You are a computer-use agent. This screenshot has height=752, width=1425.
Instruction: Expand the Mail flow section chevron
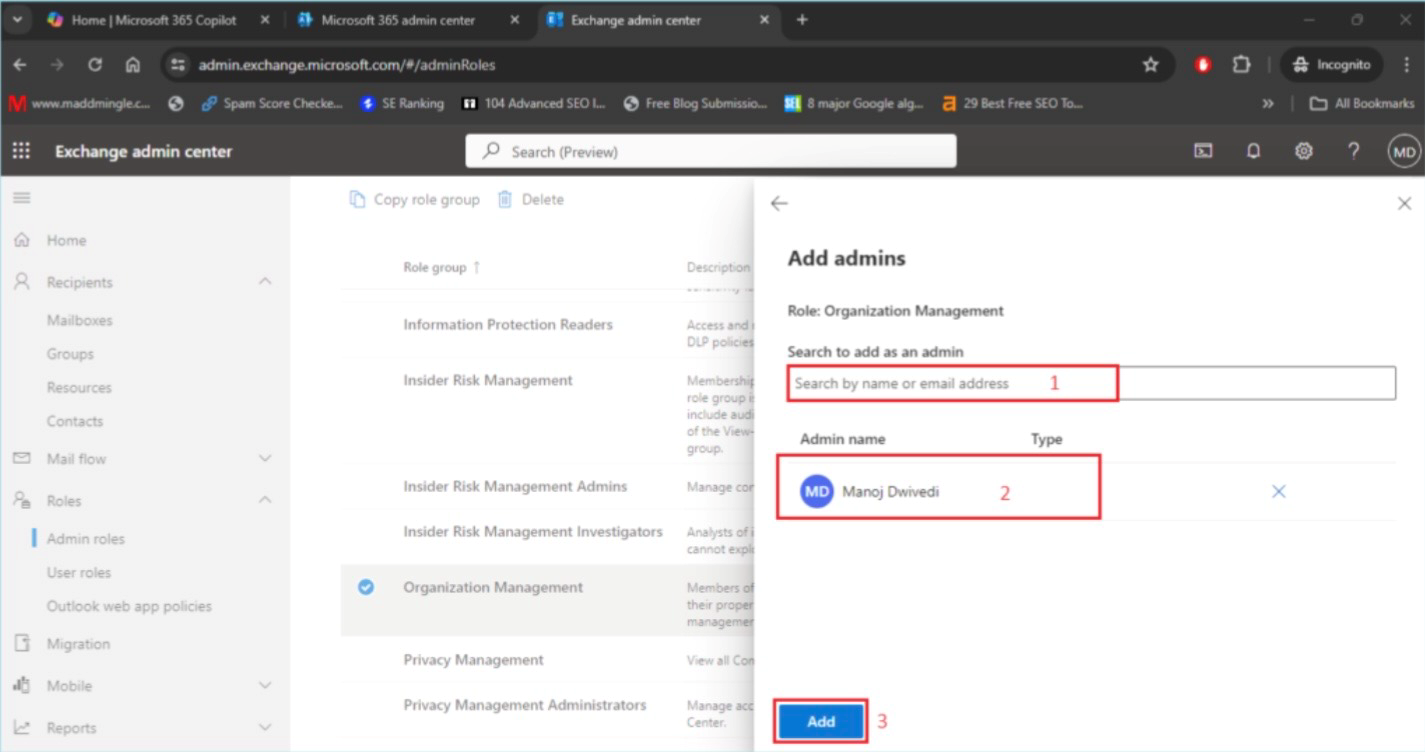pyautogui.click(x=265, y=458)
